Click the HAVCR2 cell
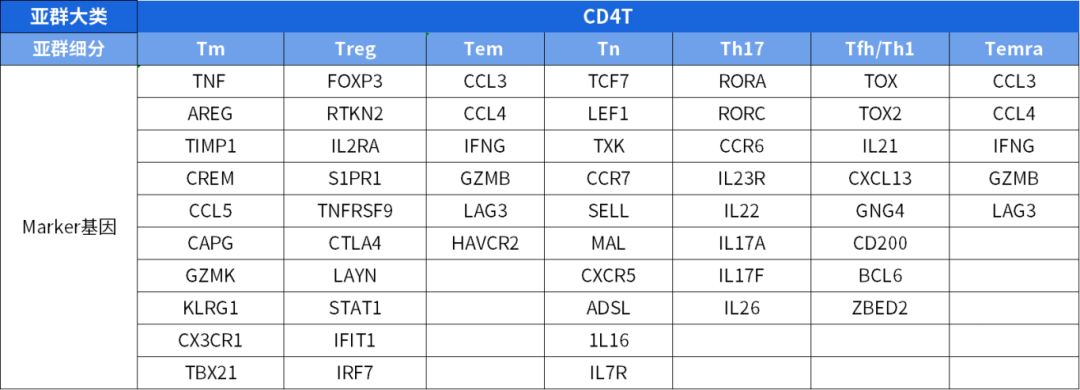This screenshot has height=390, width=1080. 486,243
